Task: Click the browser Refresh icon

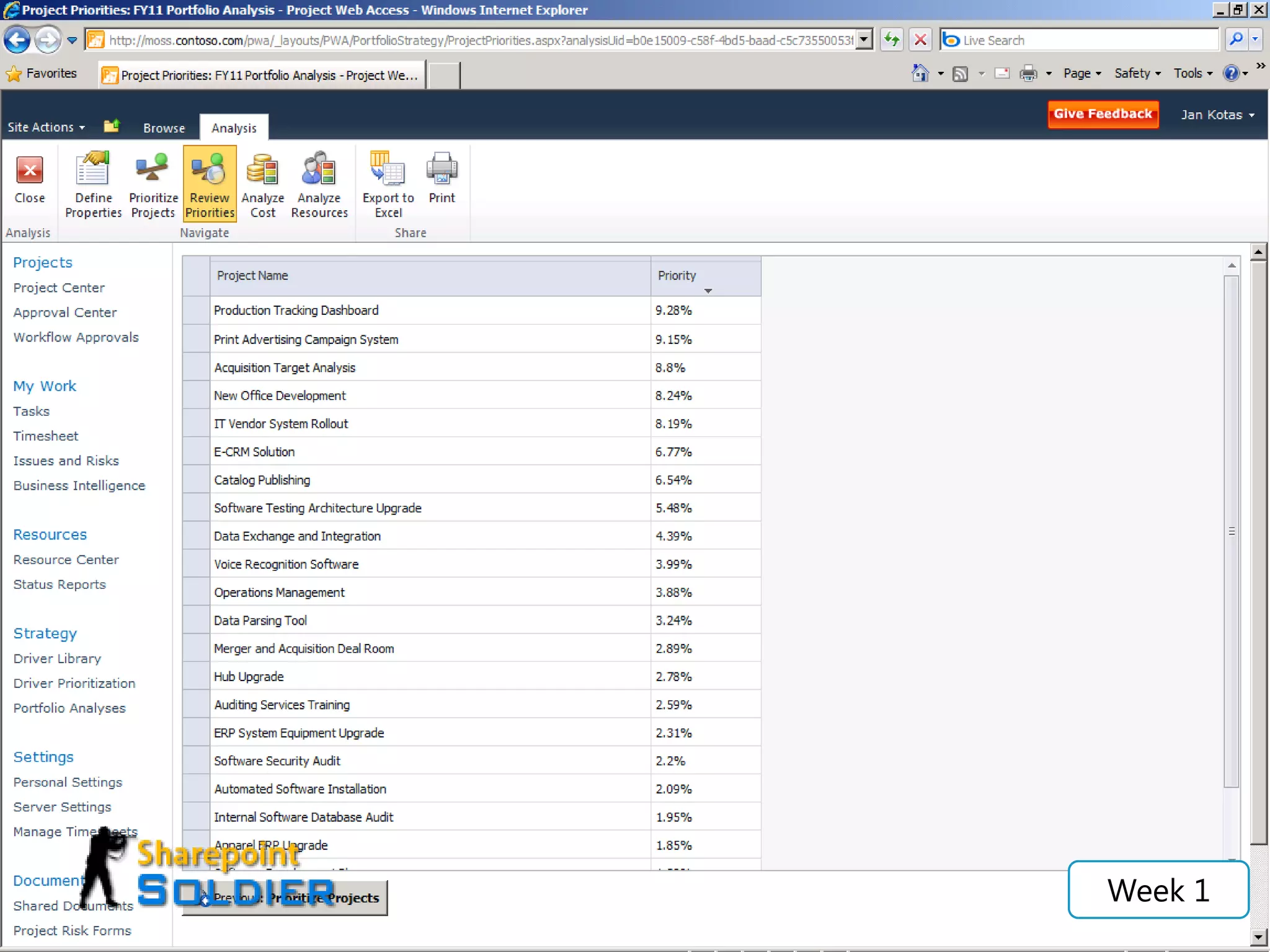Action: [891, 40]
